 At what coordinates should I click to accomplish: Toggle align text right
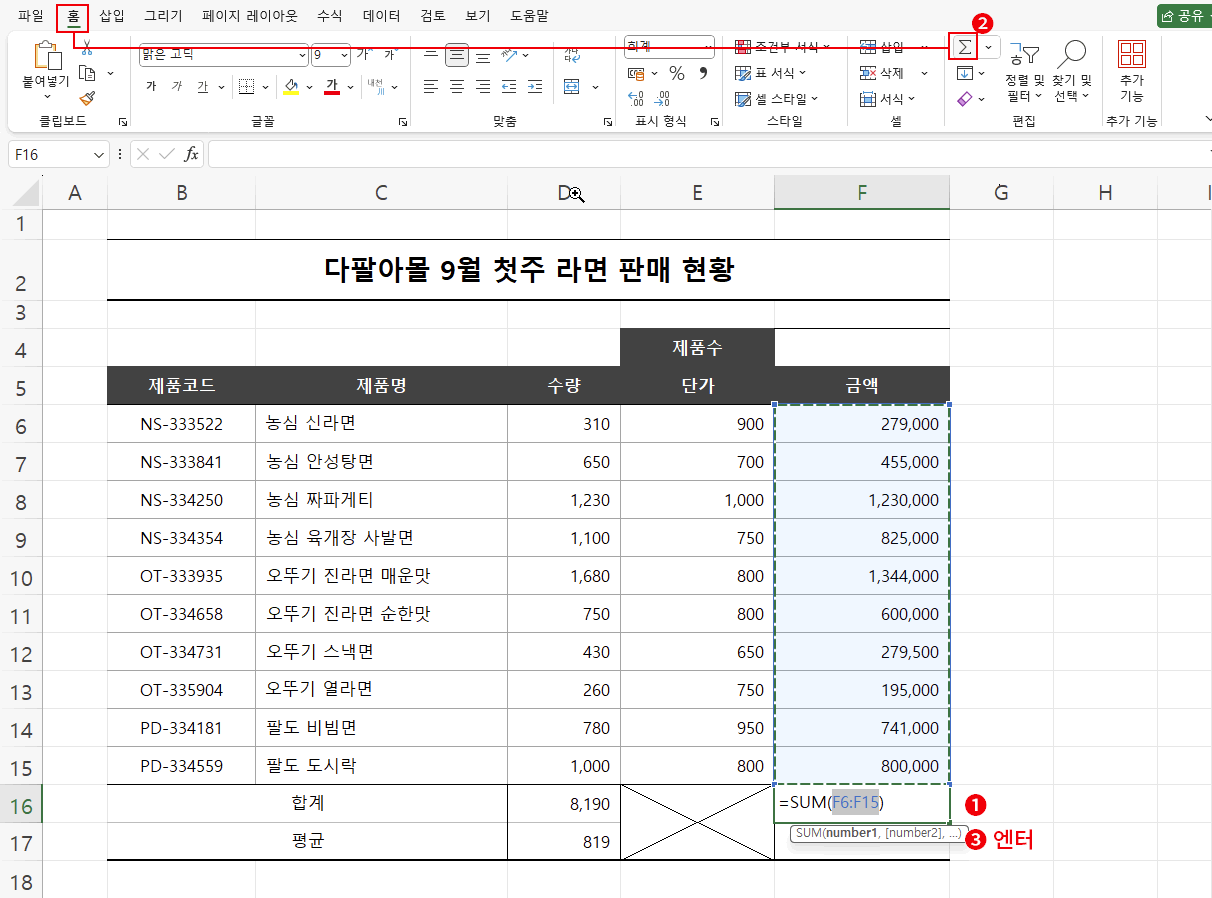pos(483,87)
